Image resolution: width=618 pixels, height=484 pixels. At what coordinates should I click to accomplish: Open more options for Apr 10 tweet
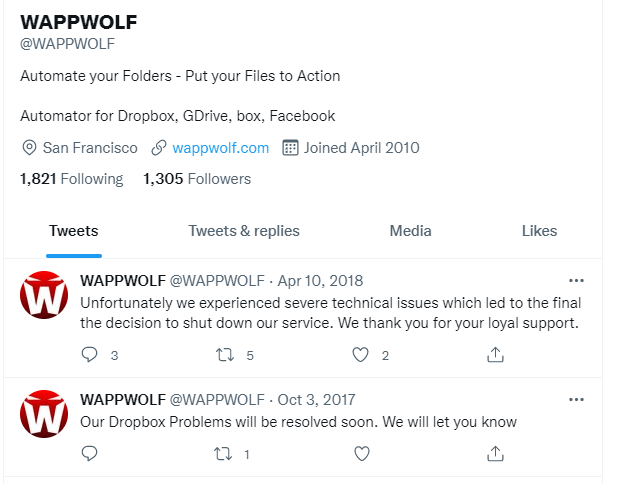[x=576, y=281]
